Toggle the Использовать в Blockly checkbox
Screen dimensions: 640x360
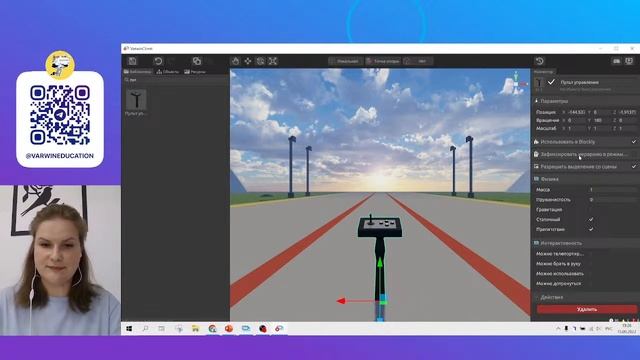click(x=633, y=142)
